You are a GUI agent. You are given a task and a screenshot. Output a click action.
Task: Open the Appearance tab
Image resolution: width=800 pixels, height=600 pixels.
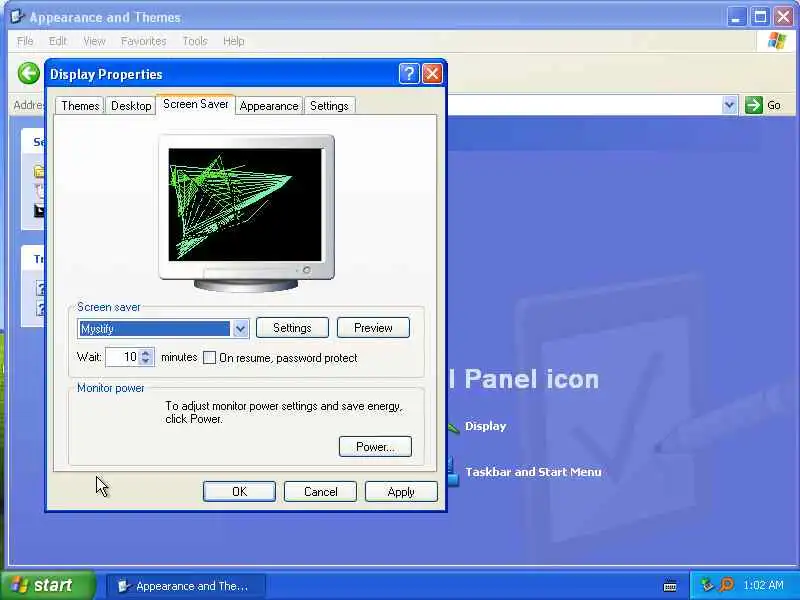(269, 106)
